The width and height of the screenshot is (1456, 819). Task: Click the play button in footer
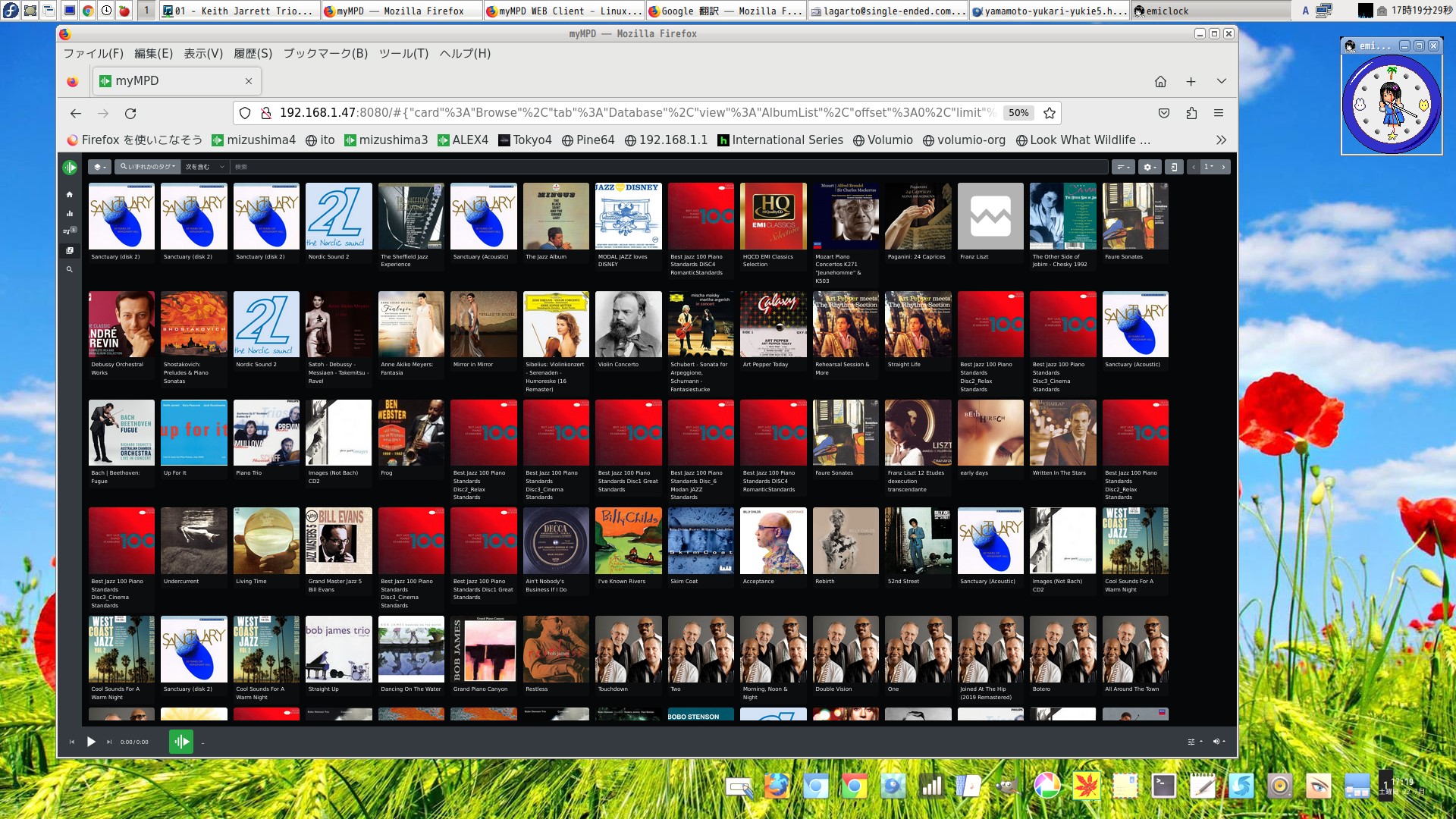[x=91, y=742]
